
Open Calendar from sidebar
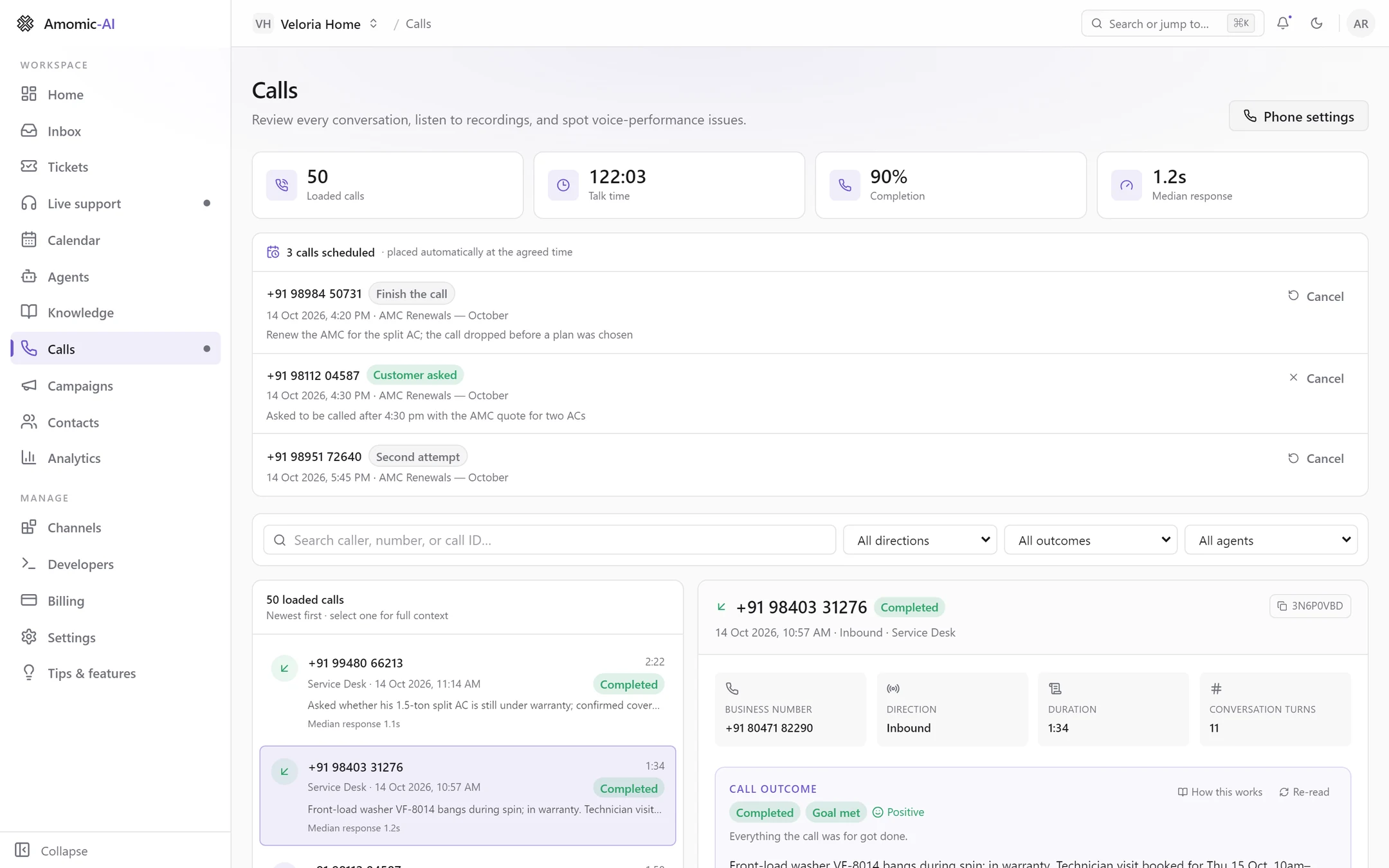116,240
